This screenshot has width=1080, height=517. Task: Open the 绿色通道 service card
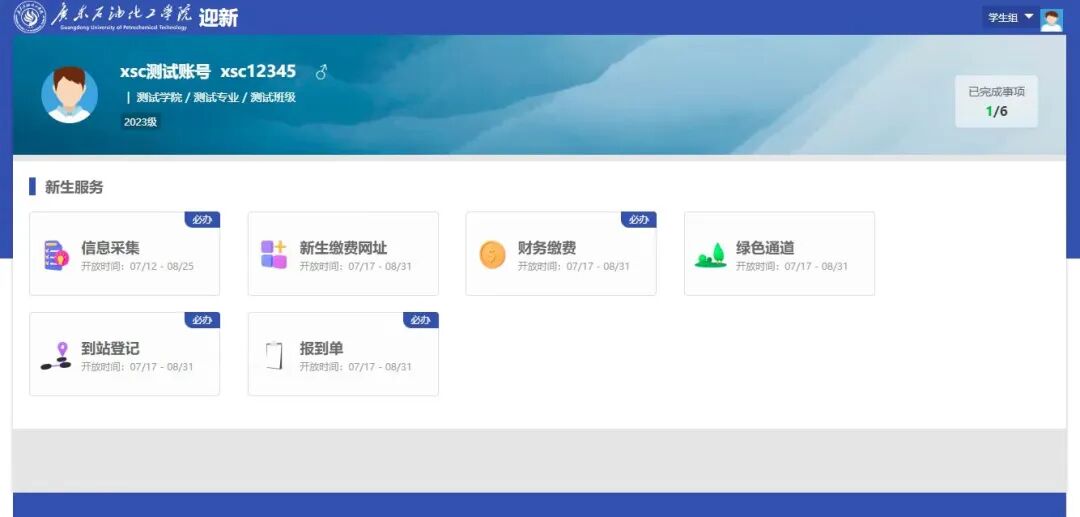coord(779,253)
